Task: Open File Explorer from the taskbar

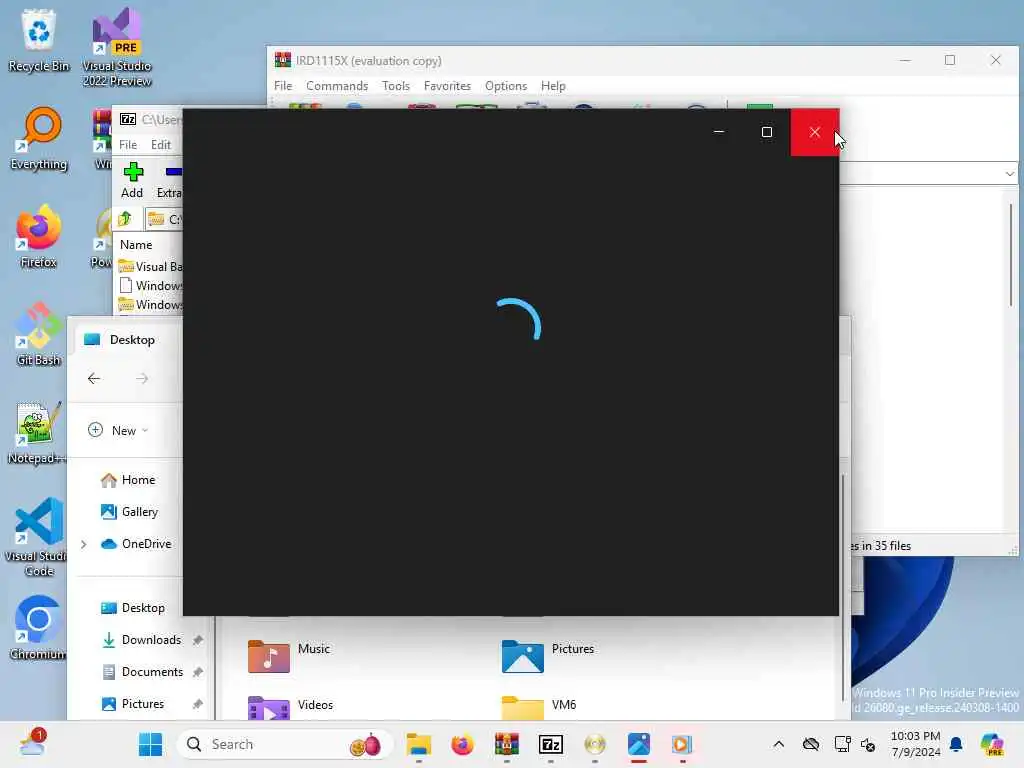Action: [x=419, y=744]
